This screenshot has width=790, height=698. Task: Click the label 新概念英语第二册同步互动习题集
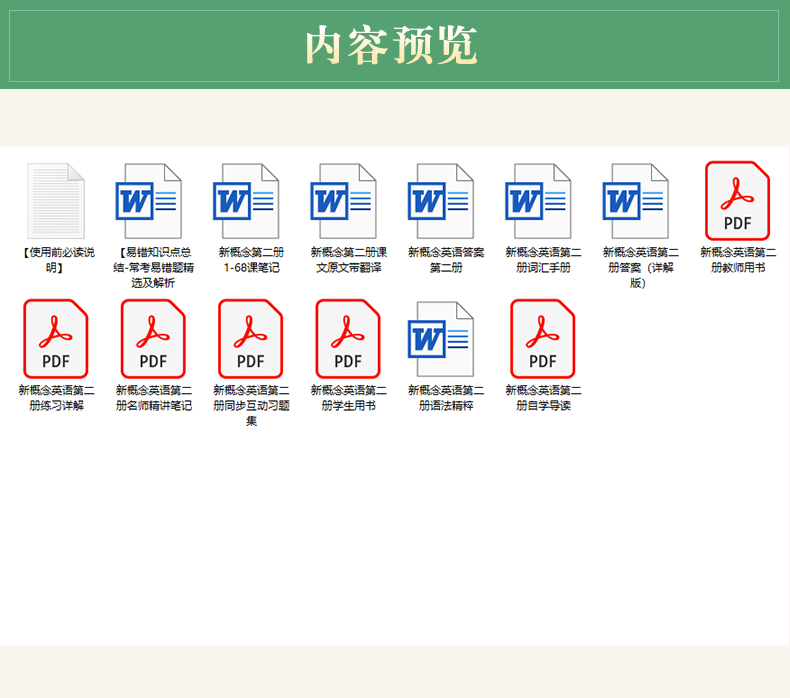(x=251, y=405)
